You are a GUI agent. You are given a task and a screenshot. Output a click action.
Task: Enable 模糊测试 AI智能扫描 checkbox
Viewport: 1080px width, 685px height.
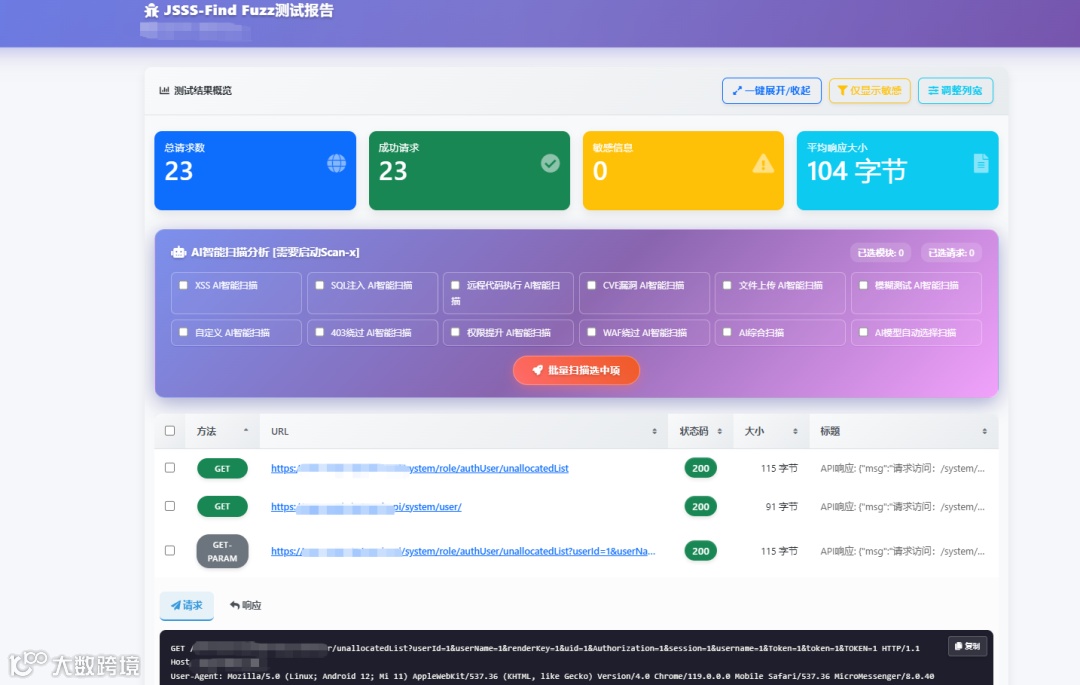pos(864,285)
